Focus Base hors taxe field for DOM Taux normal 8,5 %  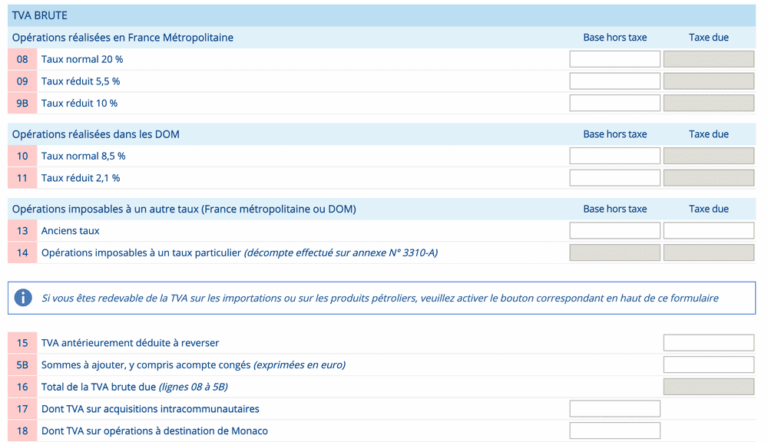pos(614,156)
